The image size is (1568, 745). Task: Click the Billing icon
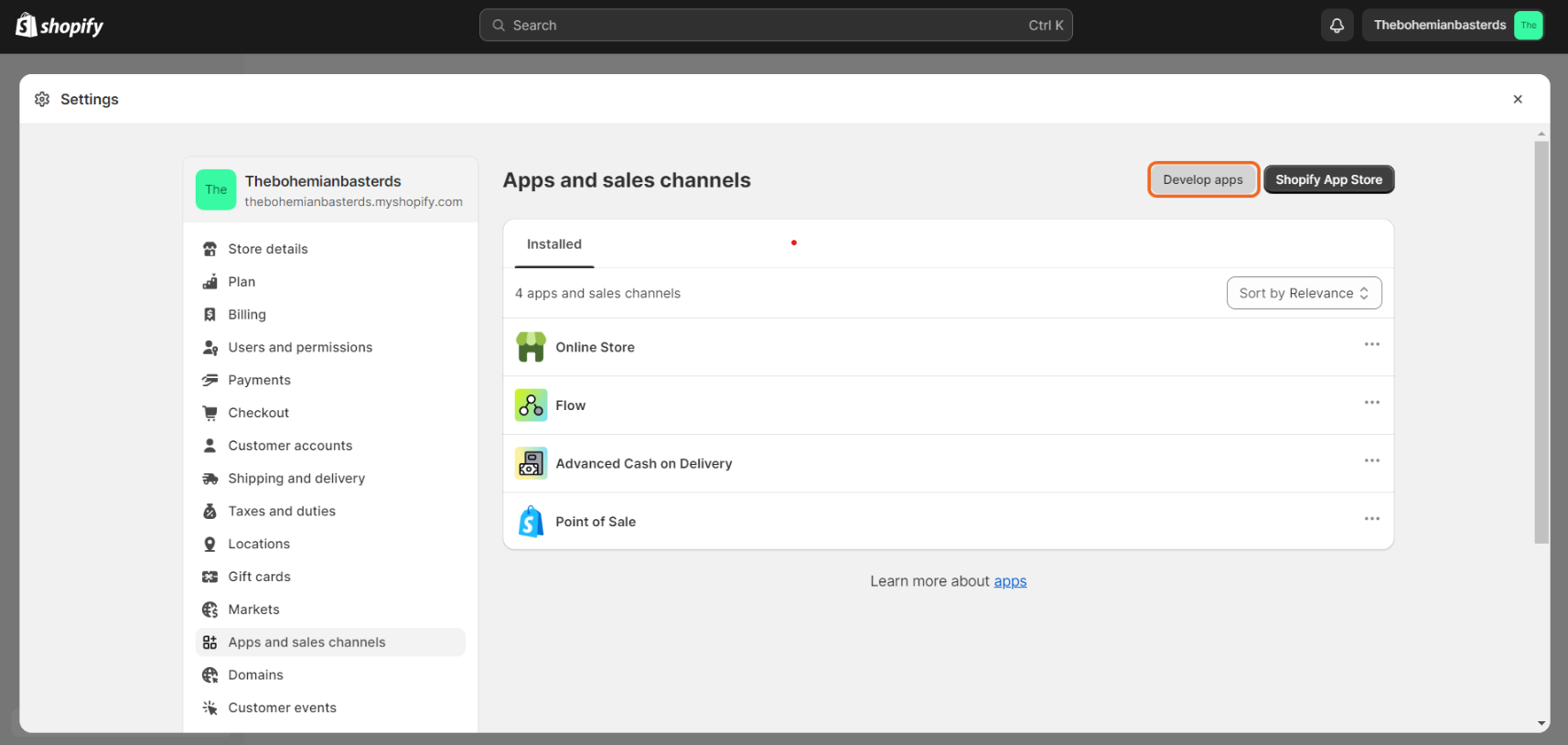pos(209,315)
